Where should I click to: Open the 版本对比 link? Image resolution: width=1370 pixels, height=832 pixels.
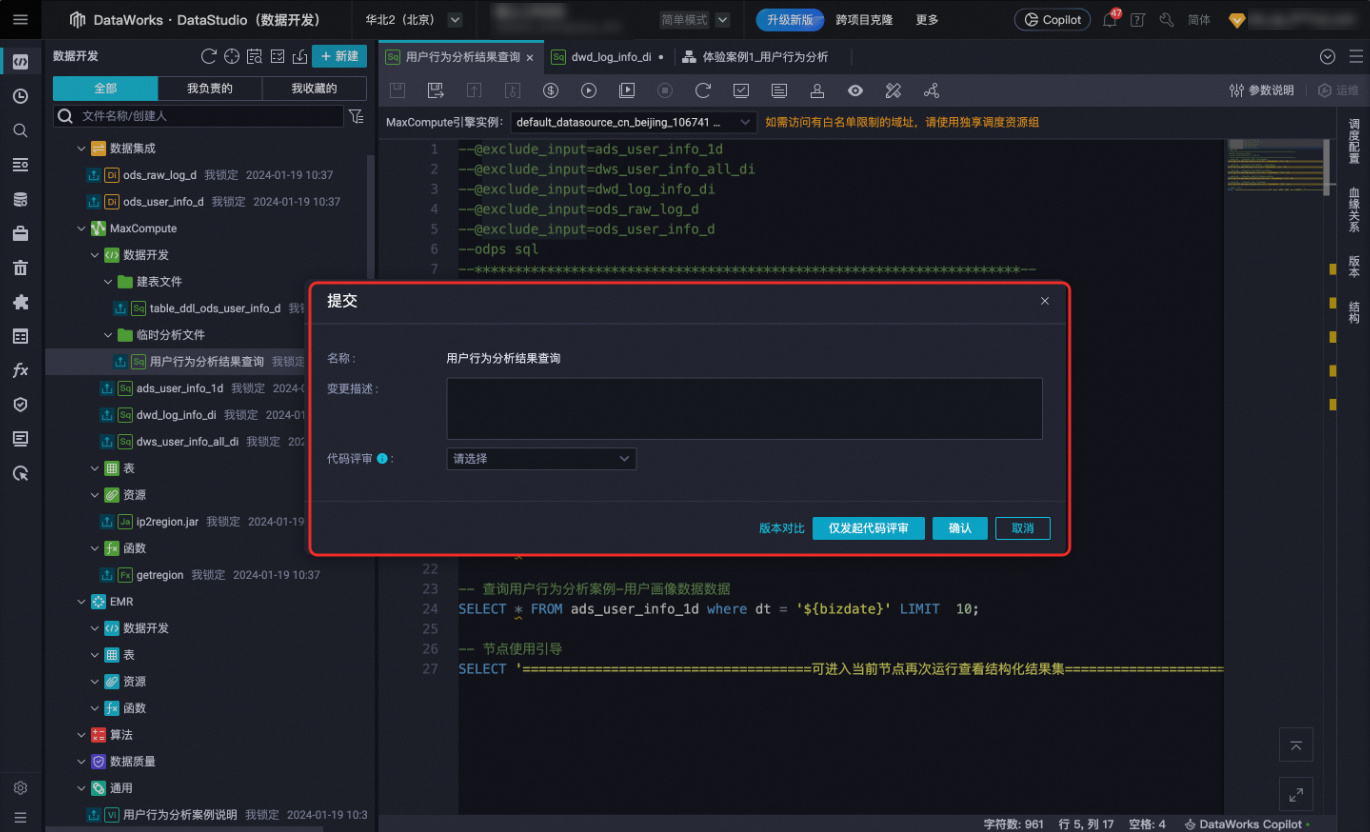782,528
